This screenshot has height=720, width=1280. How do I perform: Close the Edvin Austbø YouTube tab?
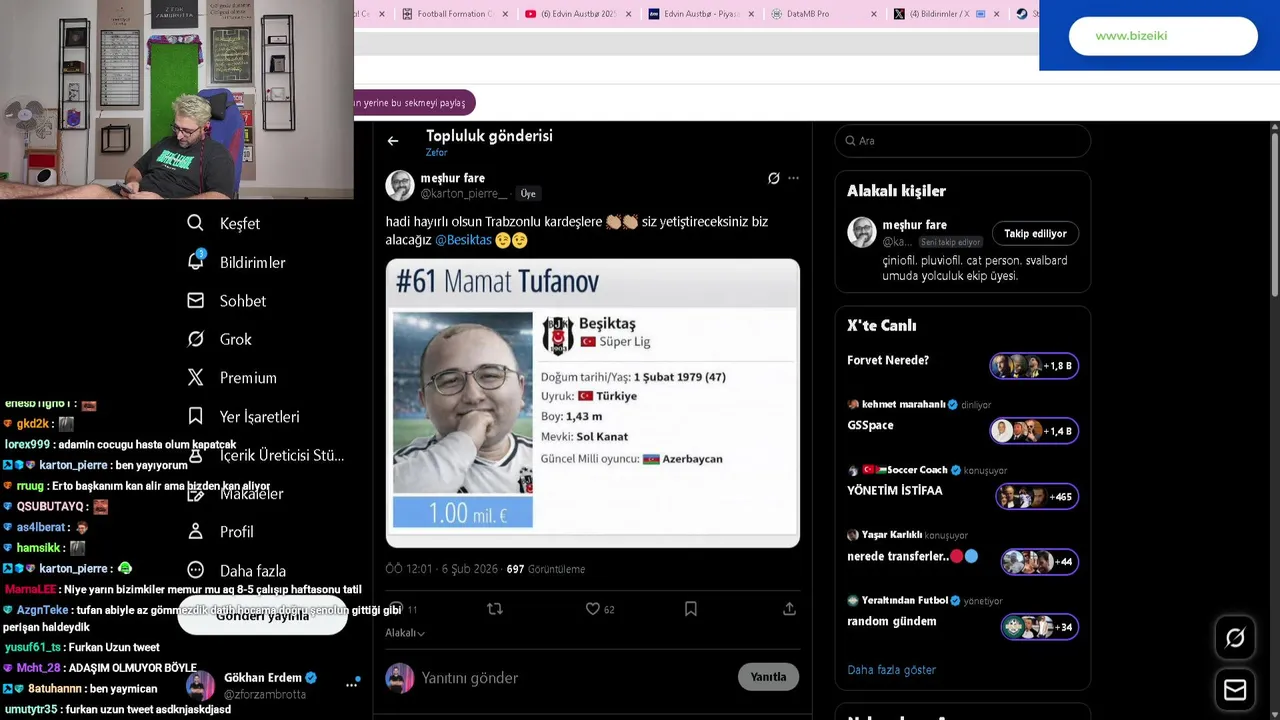pyautogui.click(x=629, y=14)
